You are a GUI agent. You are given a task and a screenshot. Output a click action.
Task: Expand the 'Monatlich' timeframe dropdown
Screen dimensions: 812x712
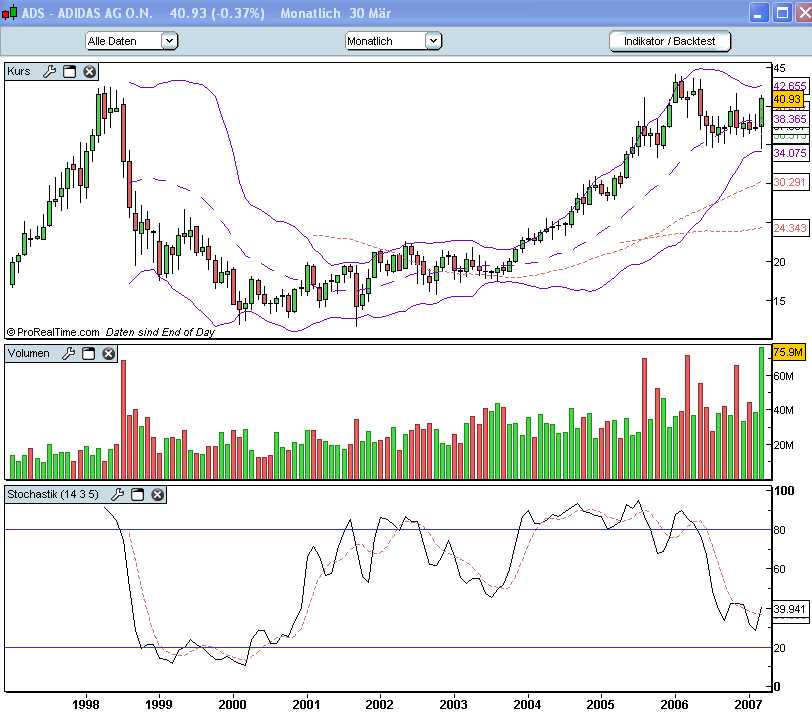tap(433, 41)
